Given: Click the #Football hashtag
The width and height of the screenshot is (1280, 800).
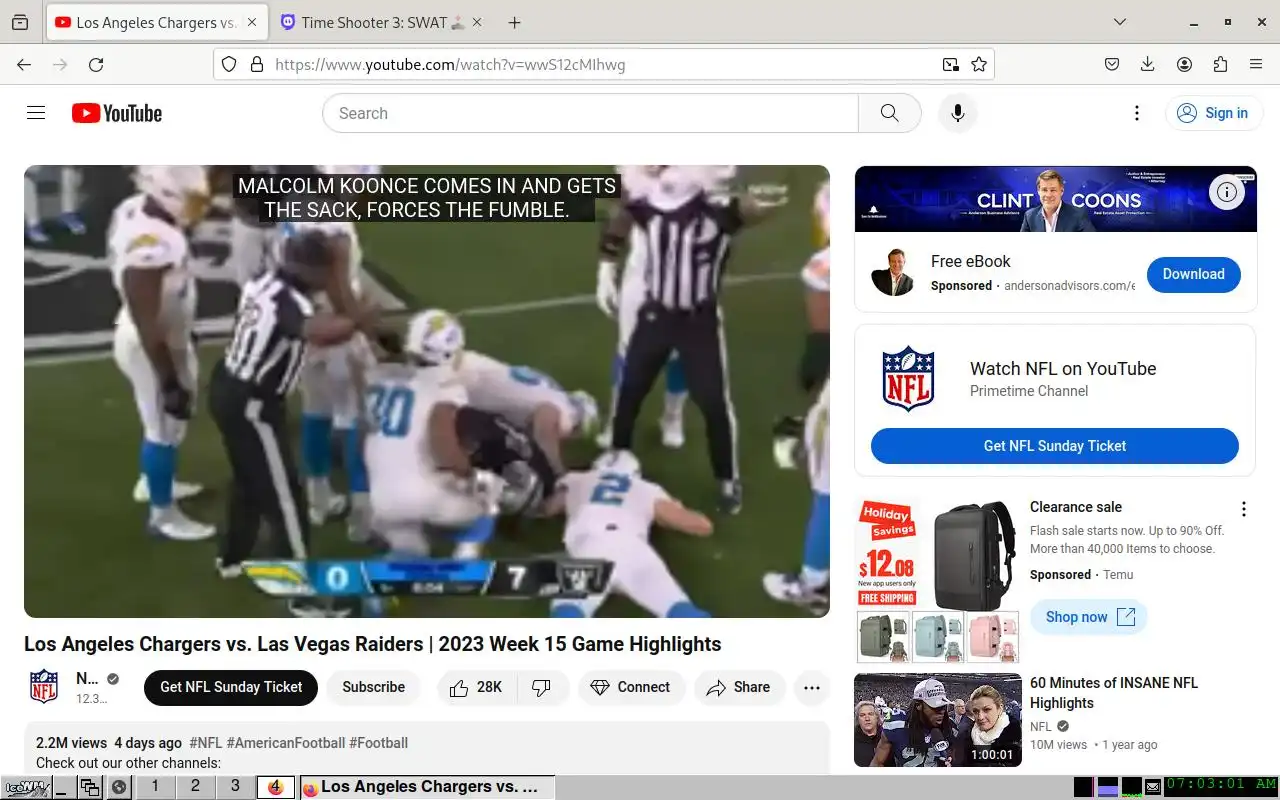Looking at the screenshot, I should pos(378,743).
